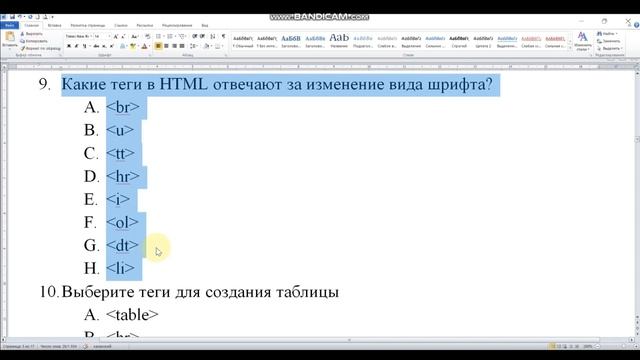The image size is (640, 360).
Task: Apply the Normal (Обычный) style
Action: pos(243,41)
